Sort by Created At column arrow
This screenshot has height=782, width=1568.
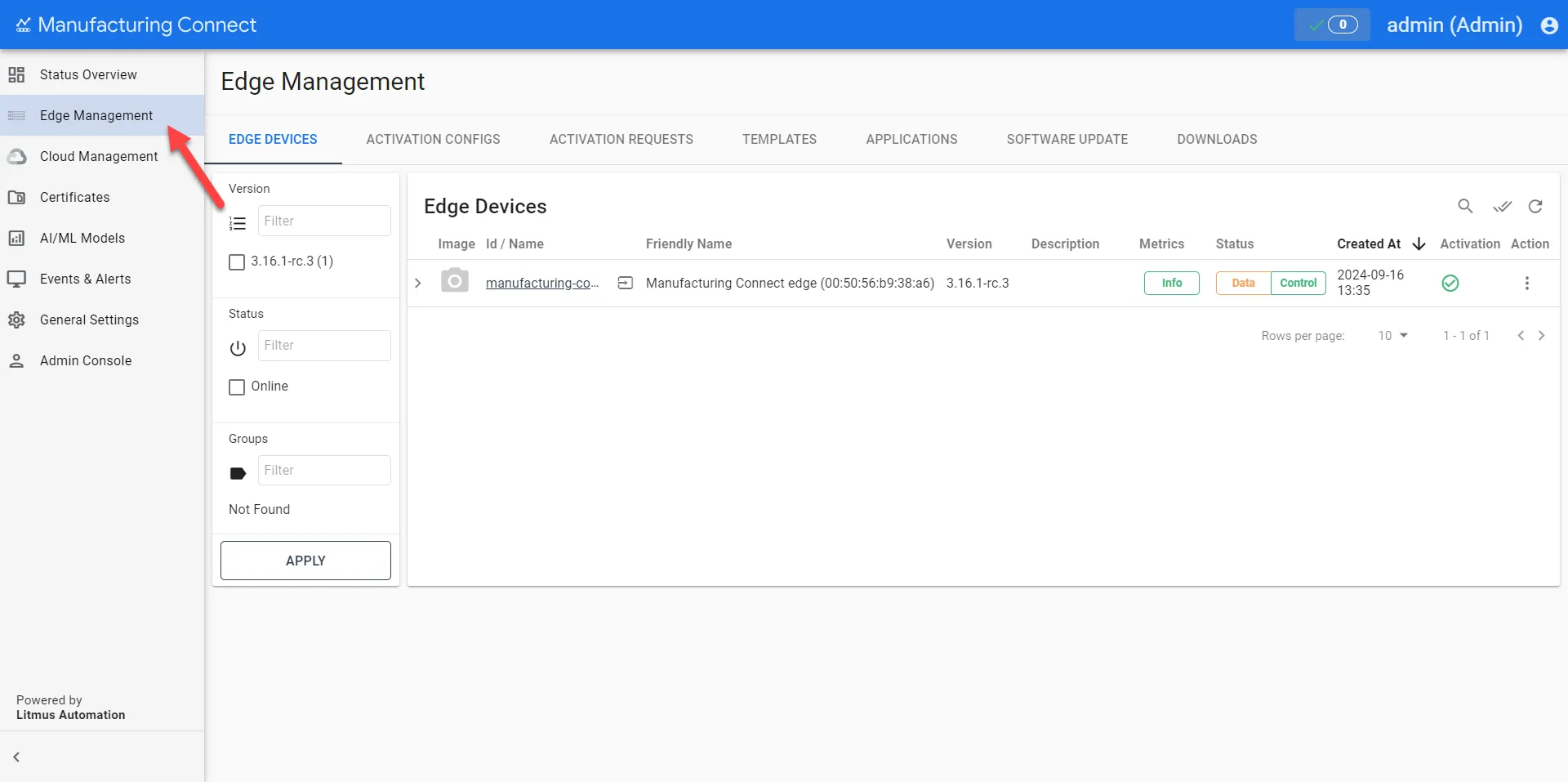pos(1419,244)
